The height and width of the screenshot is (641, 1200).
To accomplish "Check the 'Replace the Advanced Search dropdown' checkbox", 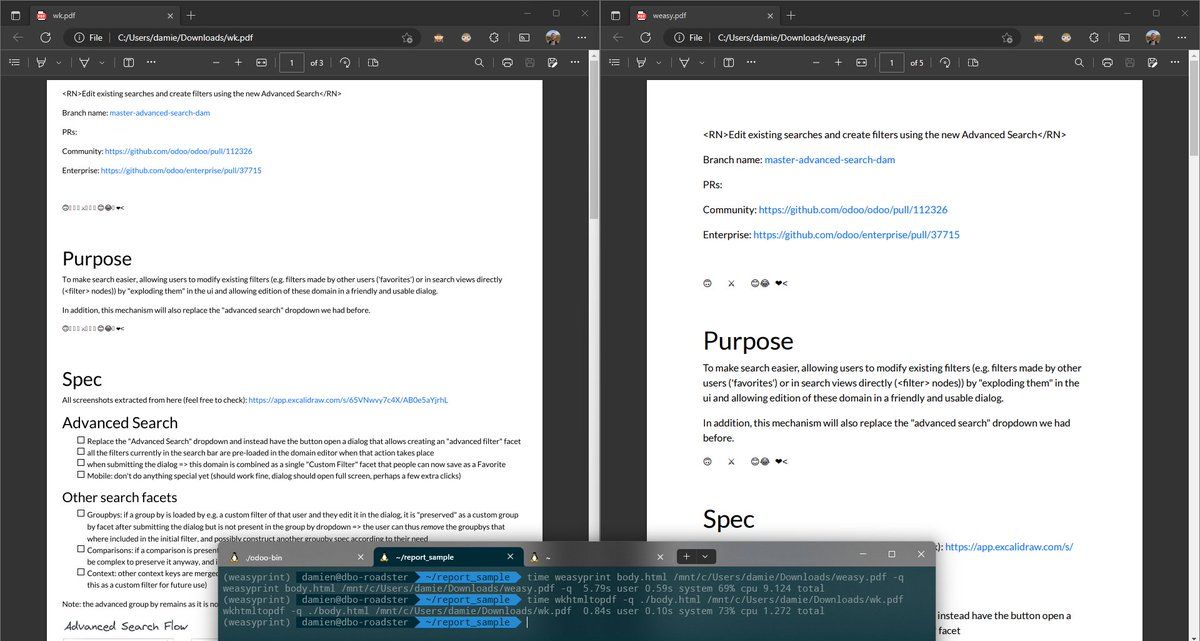I will pos(80,440).
